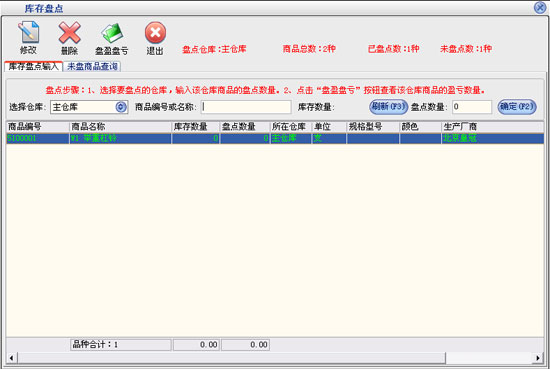Focus the 商品编号或名称 input field
550x369 pixels.
pos(246,107)
